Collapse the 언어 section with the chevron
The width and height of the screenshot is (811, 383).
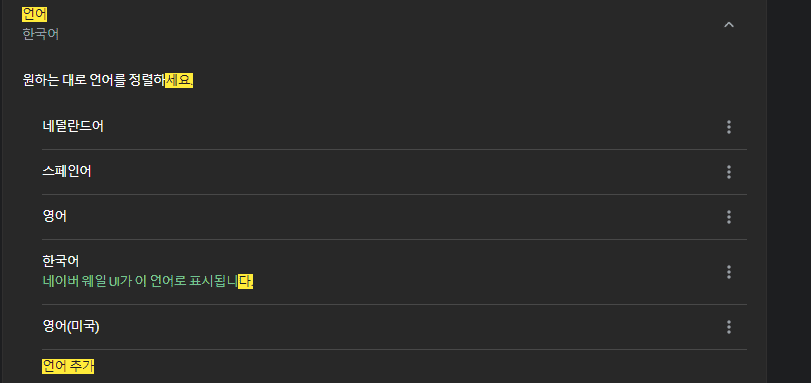729,24
